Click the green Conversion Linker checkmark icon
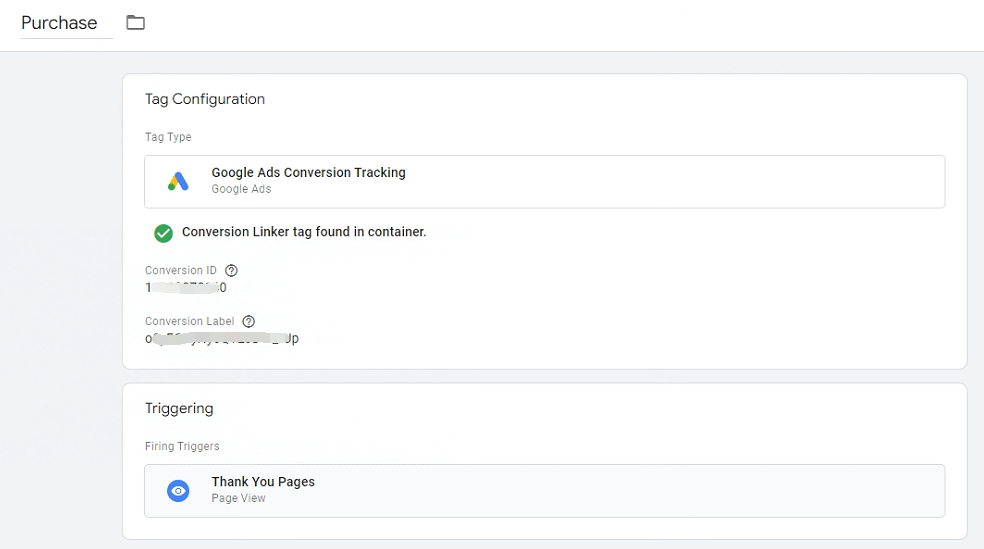This screenshot has width=984, height=549. click(x=163, y=233)
